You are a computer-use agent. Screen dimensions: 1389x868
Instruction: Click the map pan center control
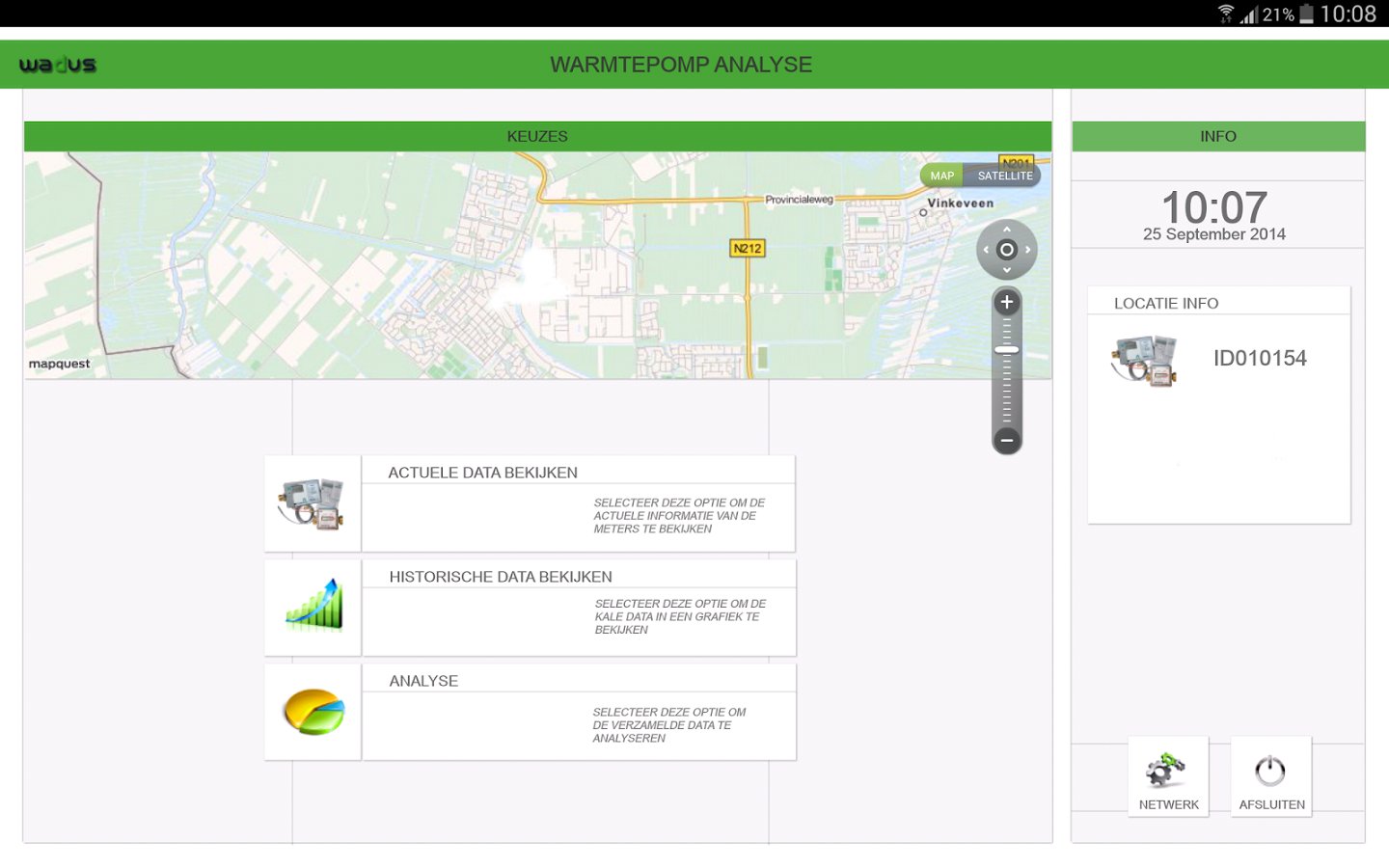1007,250
